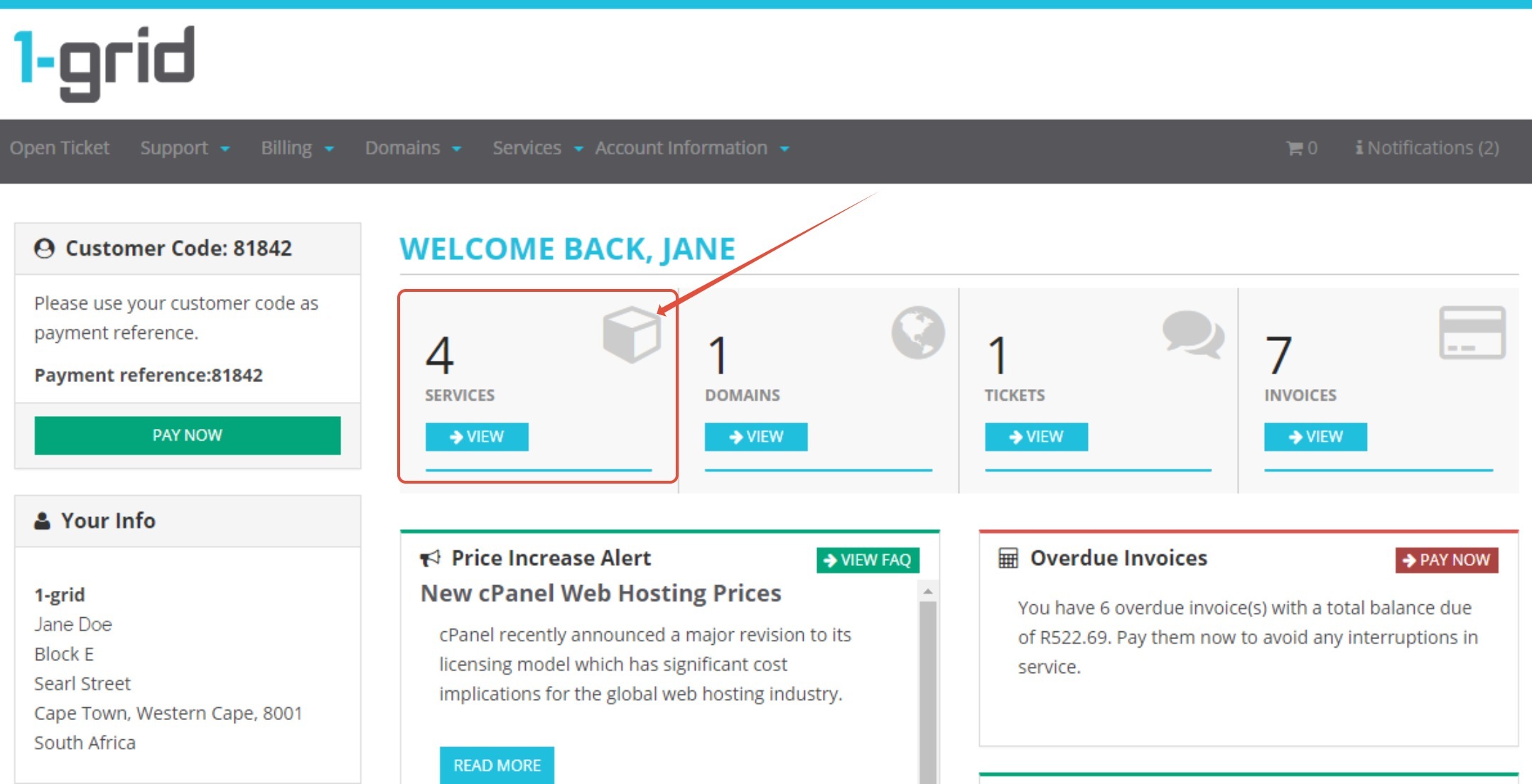1532x784 pixels.
Task: Click the services box cube icon
Action: [631, 334]
